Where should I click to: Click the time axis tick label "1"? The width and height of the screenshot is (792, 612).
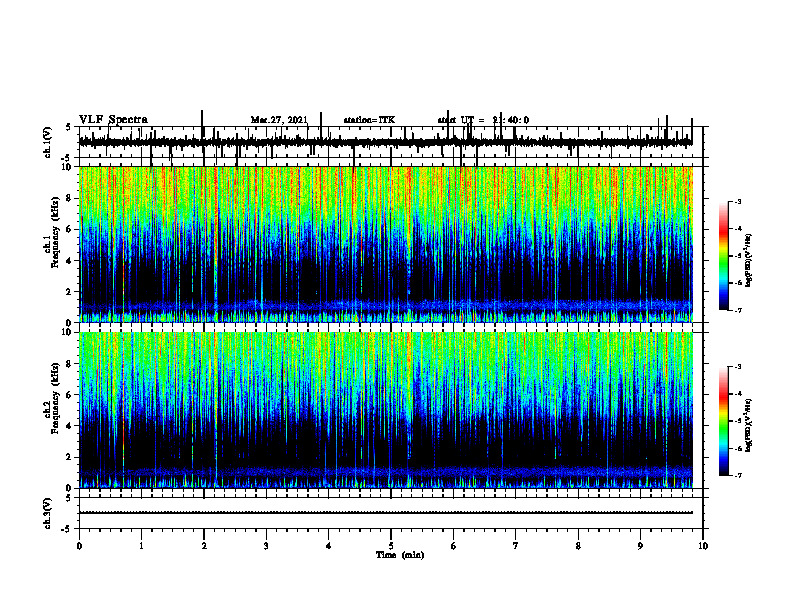pyautogui.click(x=141, y=546)
